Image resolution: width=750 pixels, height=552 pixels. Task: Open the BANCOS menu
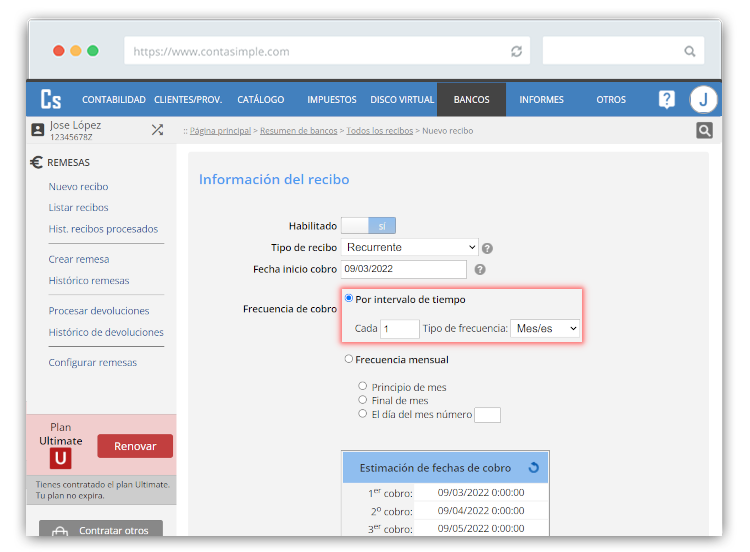(471, 99)
